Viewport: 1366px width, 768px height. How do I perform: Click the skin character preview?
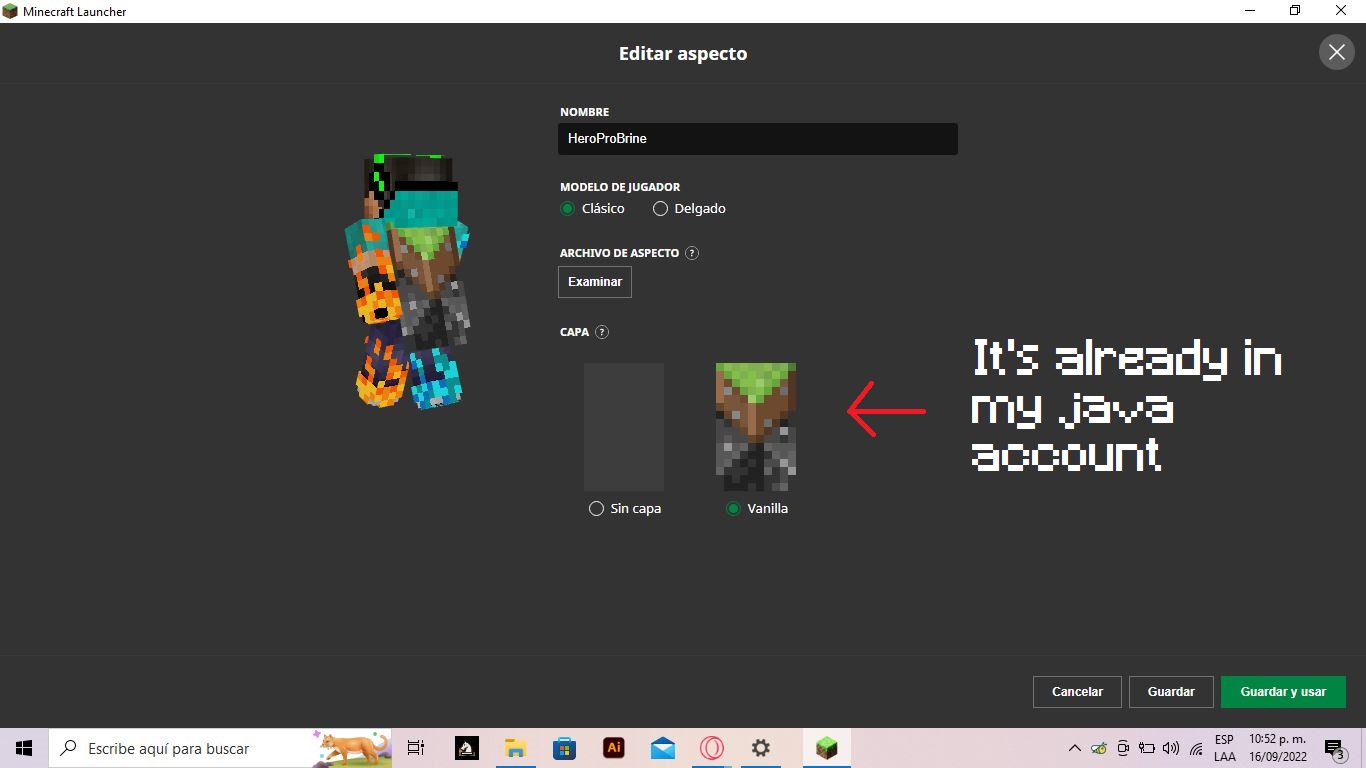[x=408, y=281]
